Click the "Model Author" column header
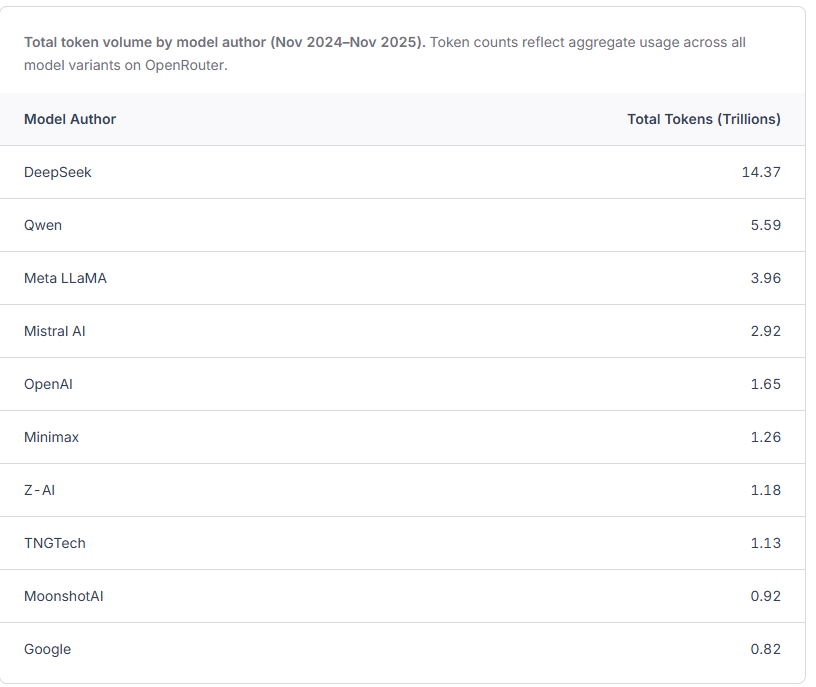Image resolution: width=816 pixels, height=687 pixels. pyautogui.click(x=70, y=119)
